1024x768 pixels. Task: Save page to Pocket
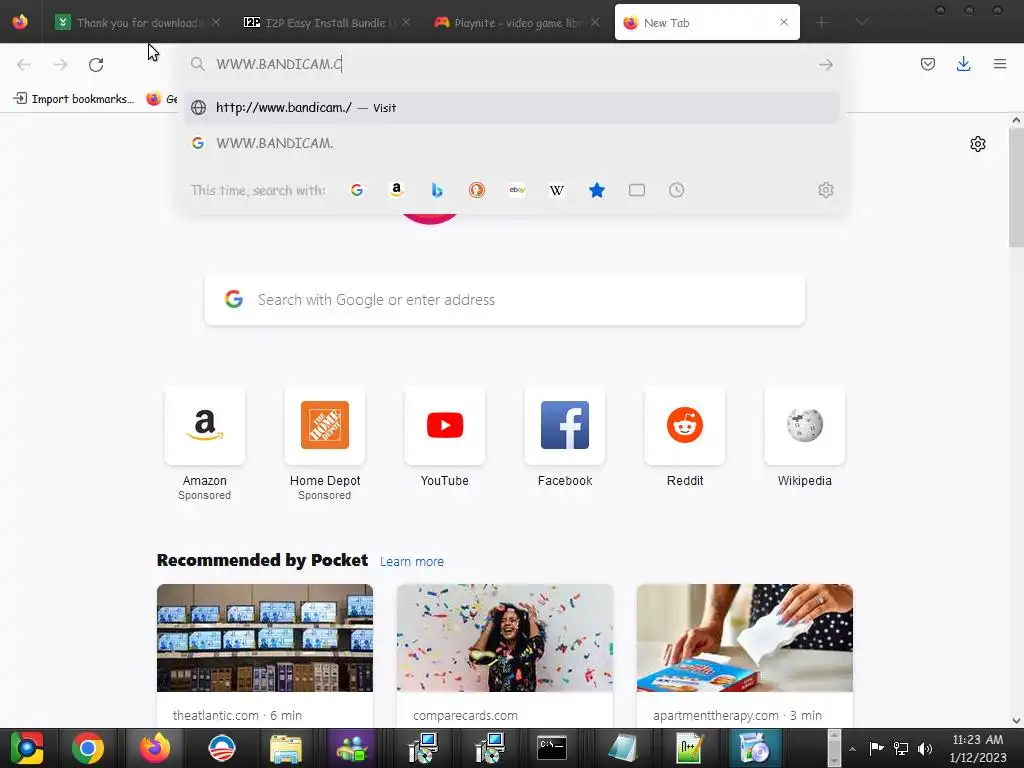[x=927, y=64]
